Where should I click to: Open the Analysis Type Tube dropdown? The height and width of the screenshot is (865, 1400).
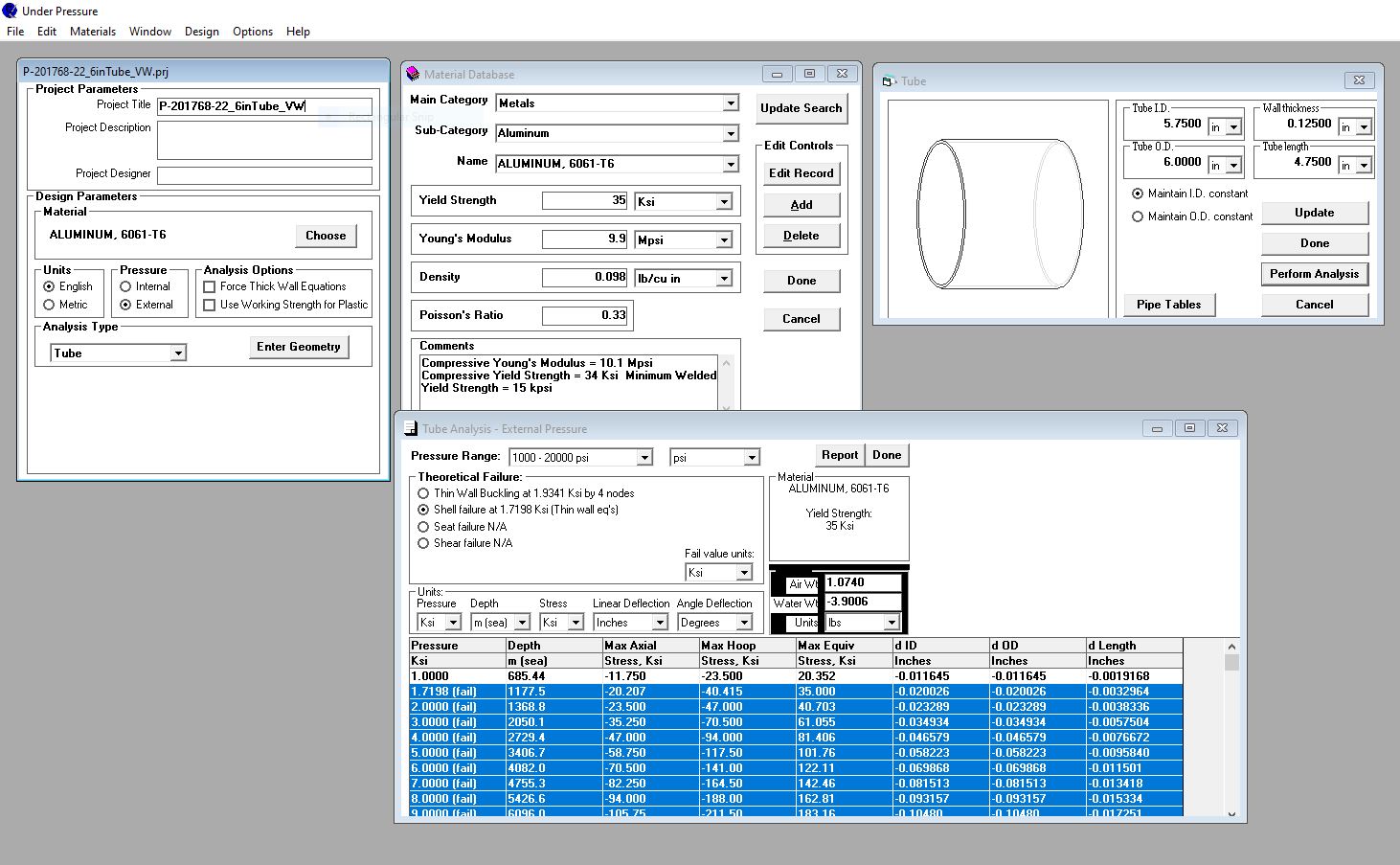(x=177, y=353)
